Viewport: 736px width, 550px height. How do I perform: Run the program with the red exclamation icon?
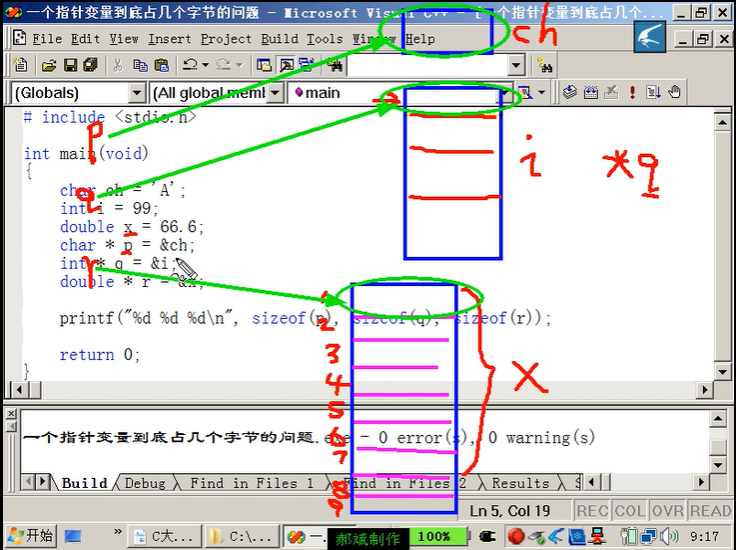tap(632, 92)
